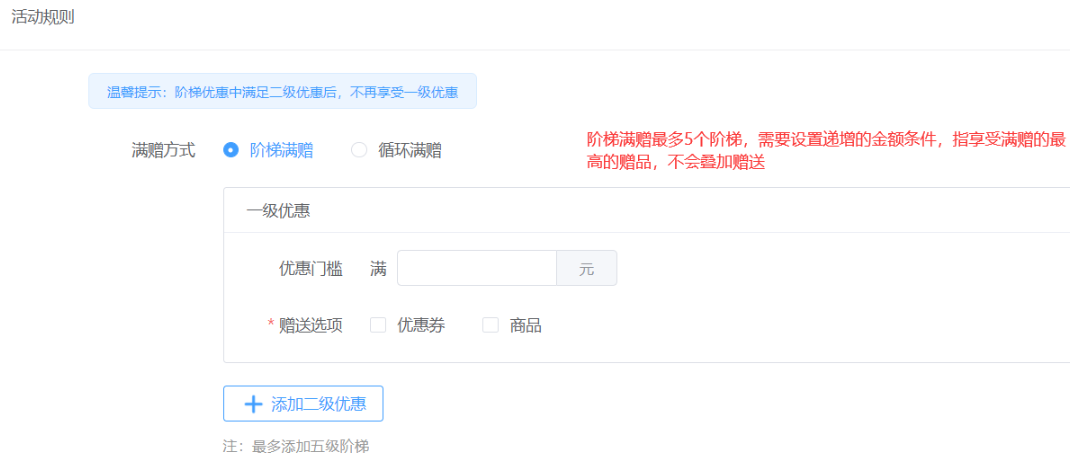The image size is (1070, 469).
Task: Click the 注：最多添加五级阶梯 note
Action: tap(295, 447)
